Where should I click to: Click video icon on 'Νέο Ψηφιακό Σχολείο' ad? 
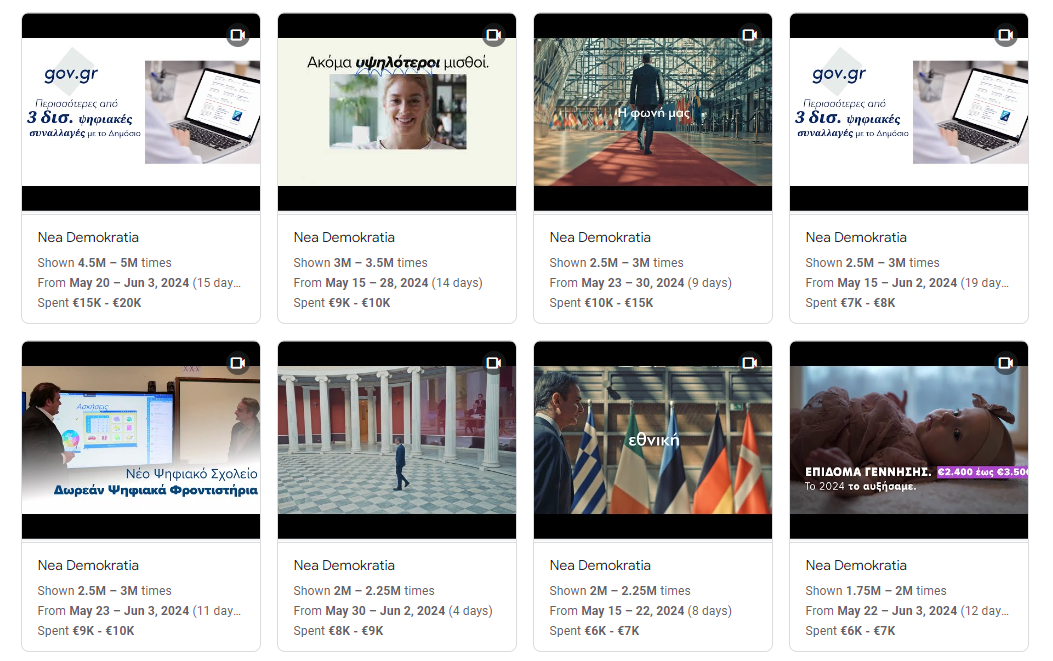(x=238, y=363)
